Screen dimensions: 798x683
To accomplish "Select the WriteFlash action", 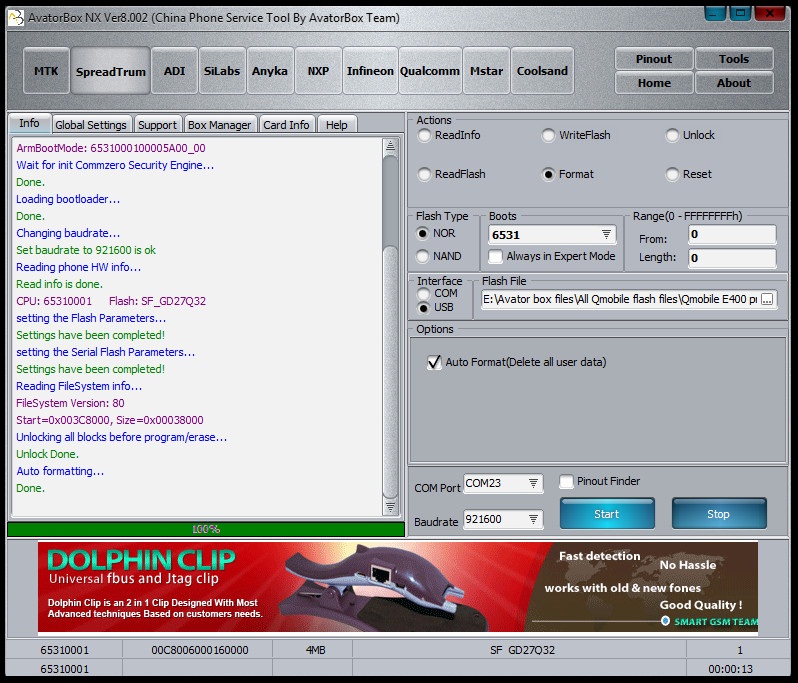I will [x=576, y=135].
